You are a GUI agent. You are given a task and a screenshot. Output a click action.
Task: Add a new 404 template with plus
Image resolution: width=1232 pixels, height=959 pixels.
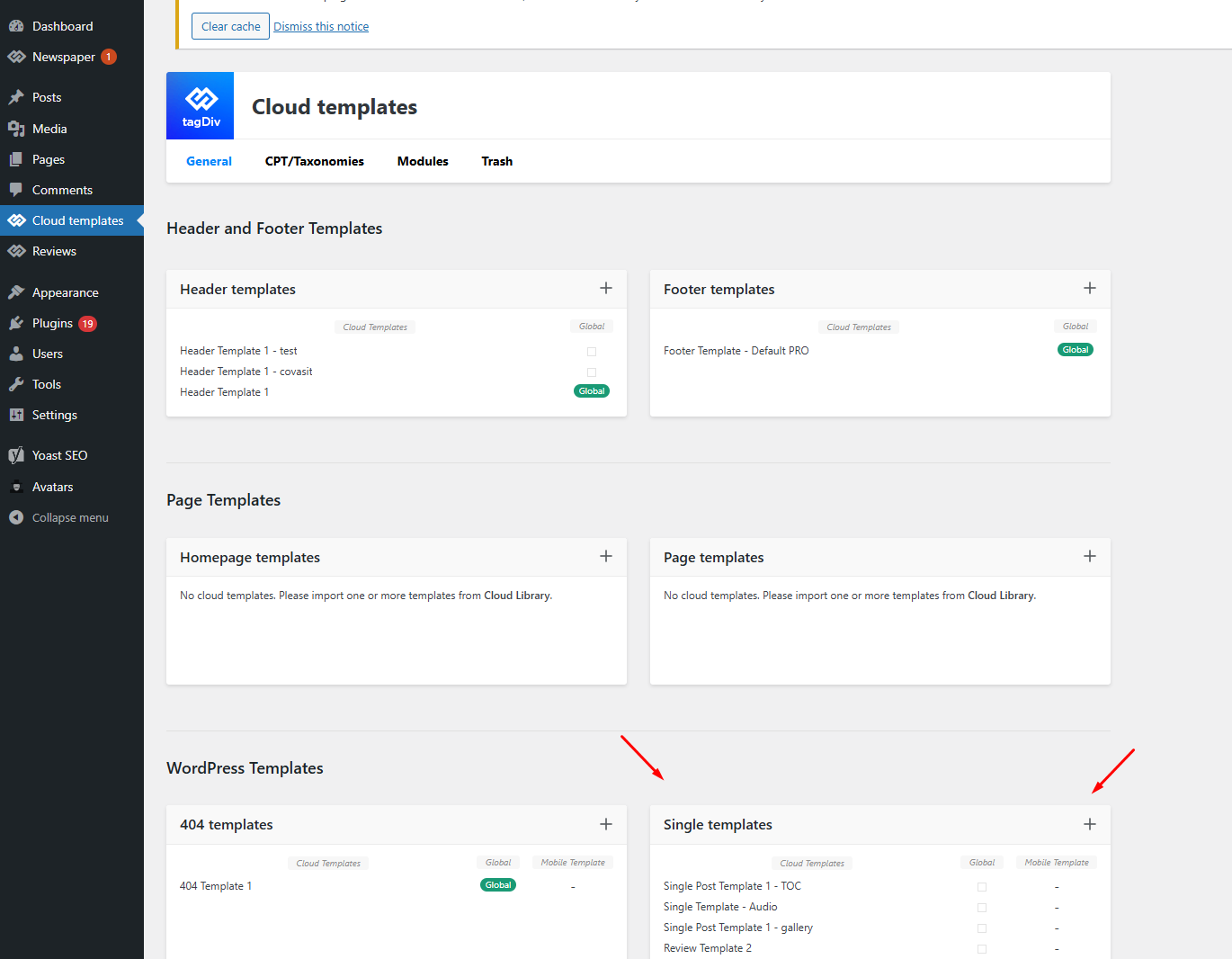tap(606, 824)
